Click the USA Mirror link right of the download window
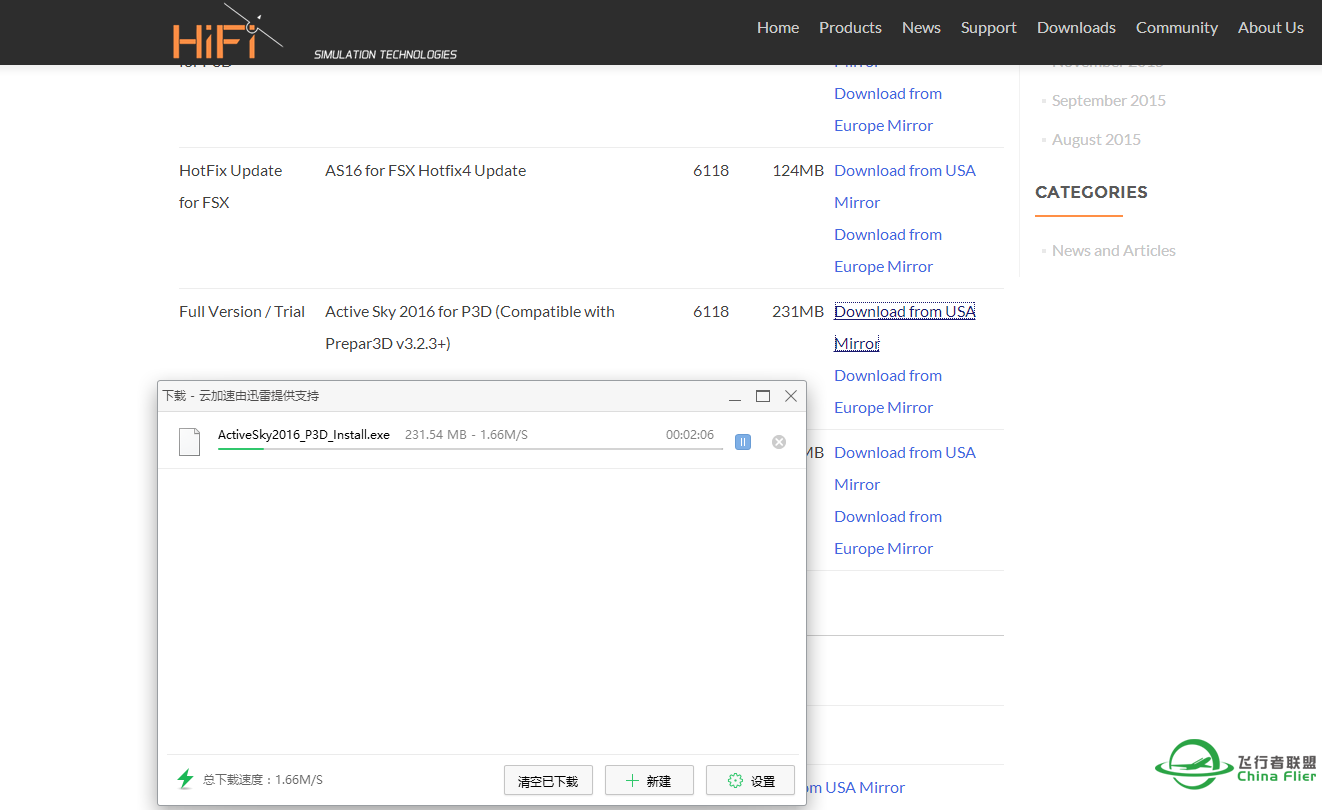 905,468
